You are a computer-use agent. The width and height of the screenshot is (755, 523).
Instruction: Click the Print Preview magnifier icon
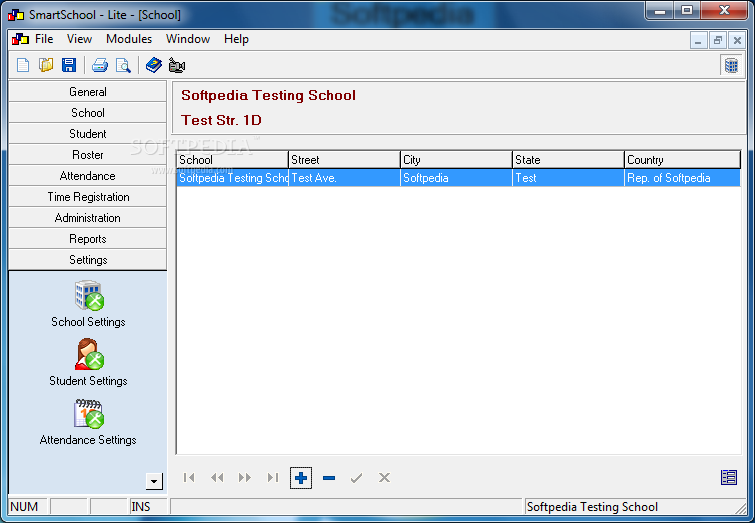(x=123, y=65)
